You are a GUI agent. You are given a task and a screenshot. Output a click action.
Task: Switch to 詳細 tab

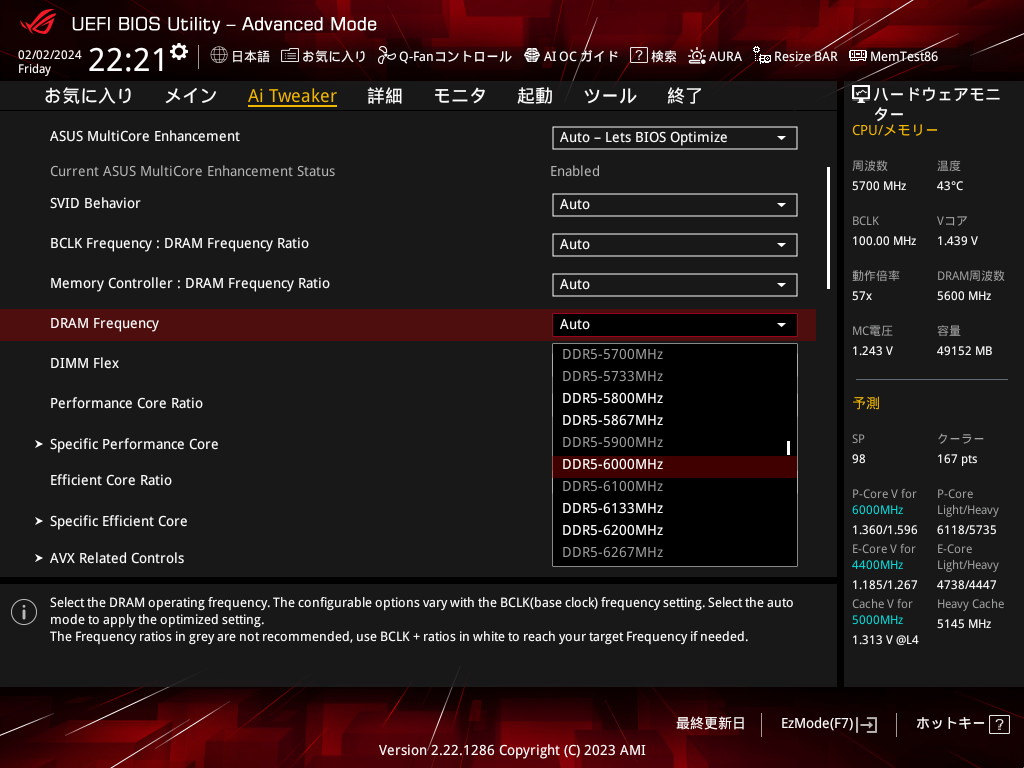click(x=385, y=96)
